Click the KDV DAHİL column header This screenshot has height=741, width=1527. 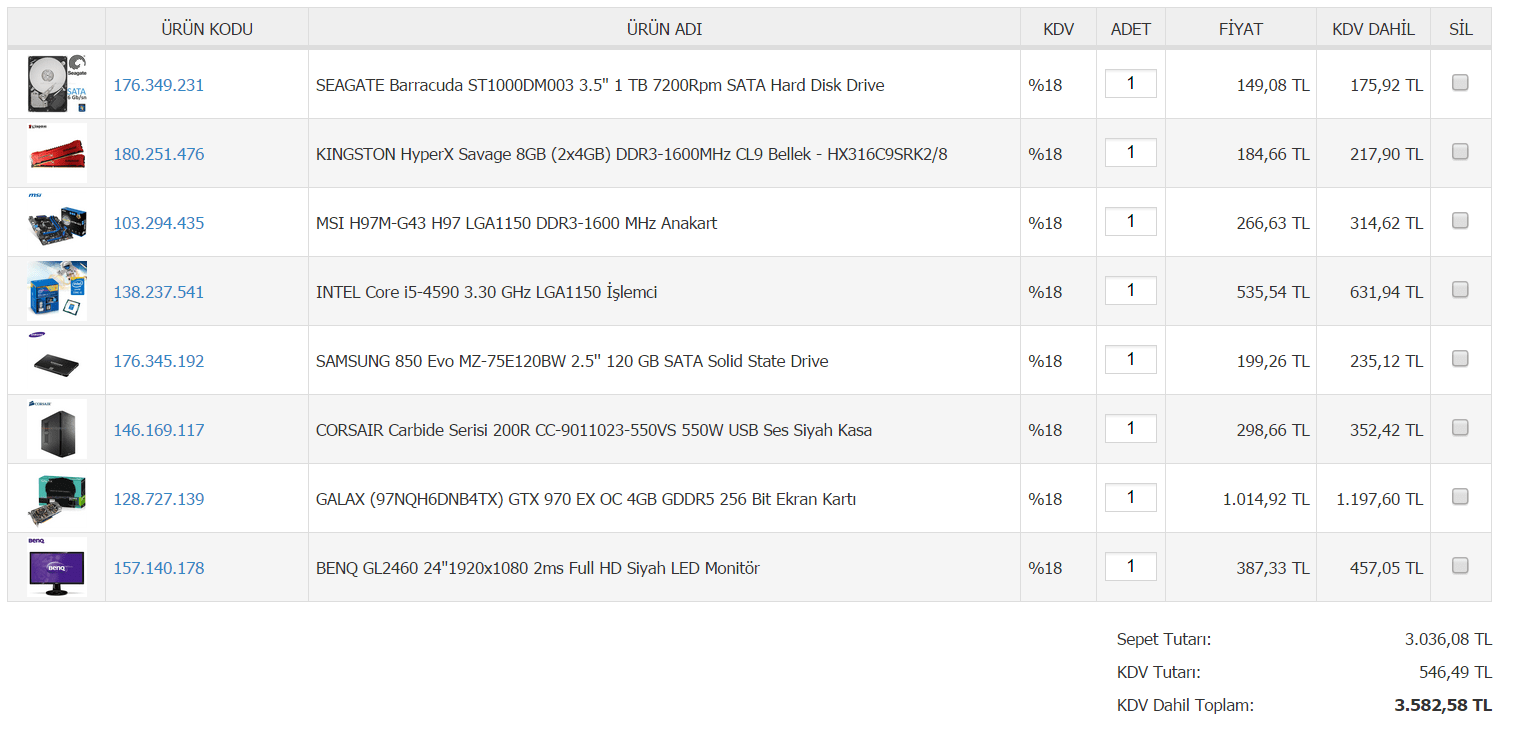1373,29
